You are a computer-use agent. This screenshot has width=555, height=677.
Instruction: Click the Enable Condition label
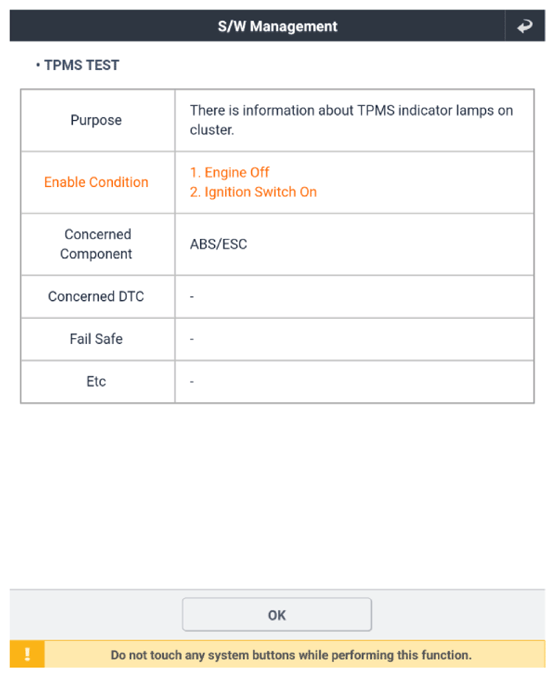coord(96,182)
